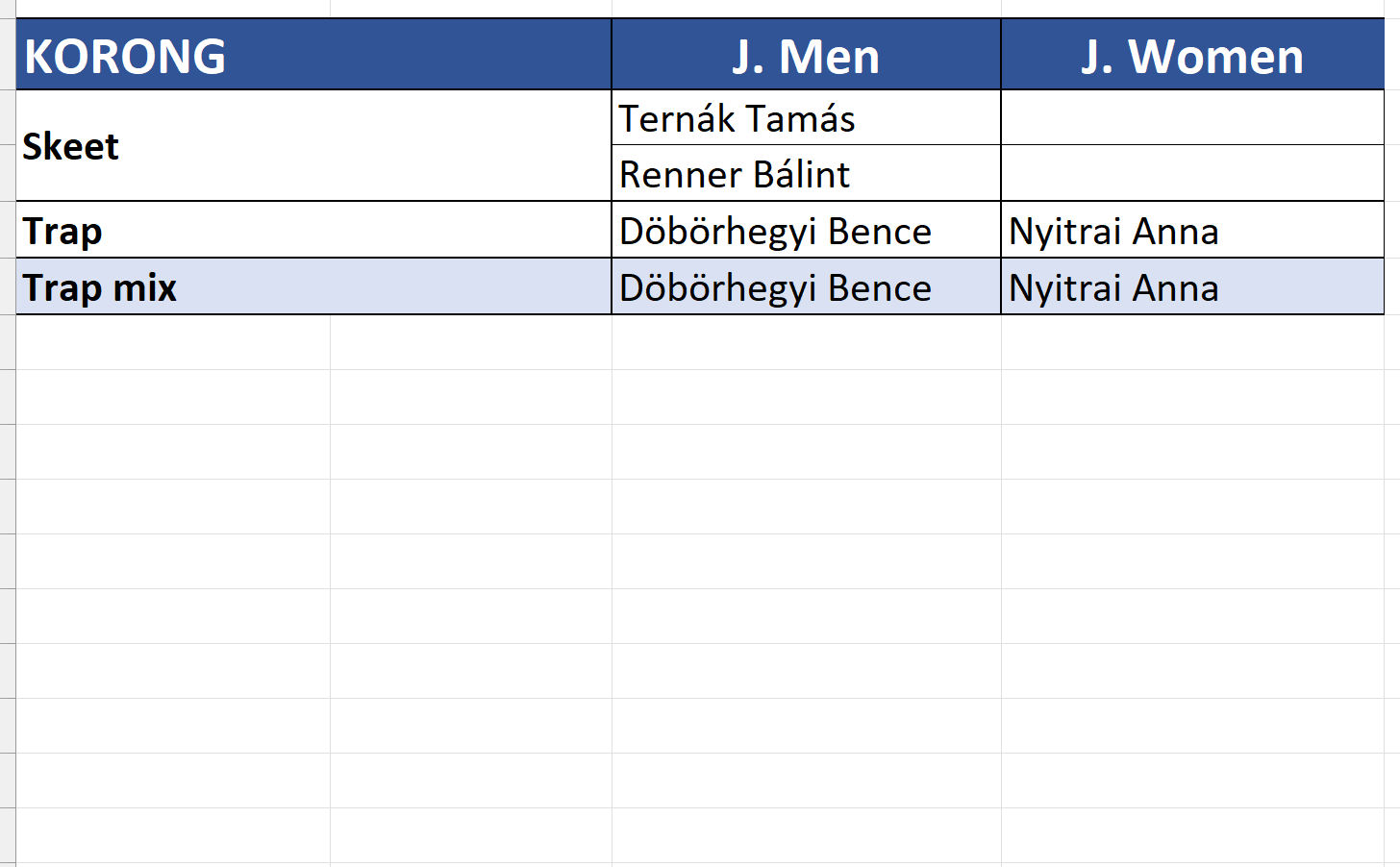1400x867 pixels.
Task: Click empty cell two rows below lower Nyitrai Anna
Action: point(1192,397)
